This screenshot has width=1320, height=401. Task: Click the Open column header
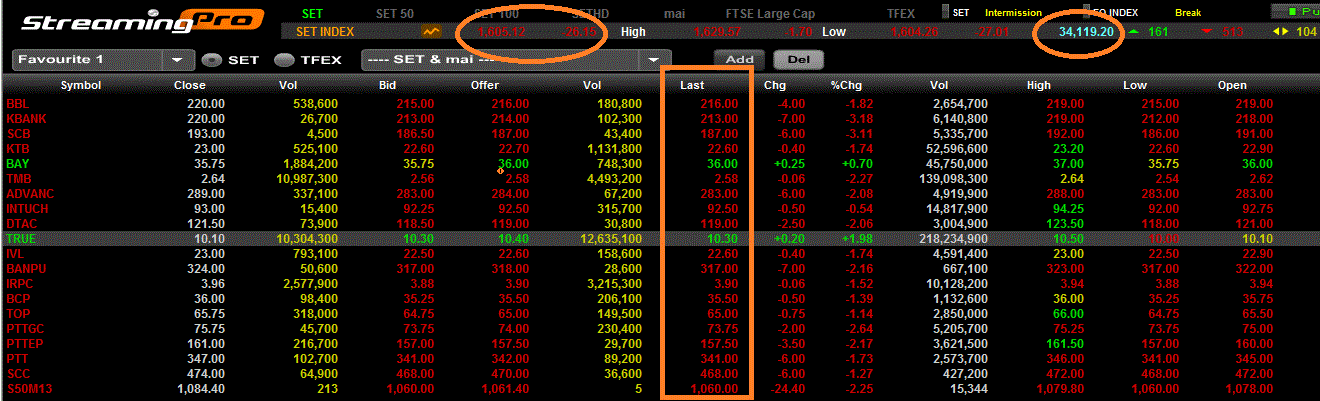[1232, 86]
